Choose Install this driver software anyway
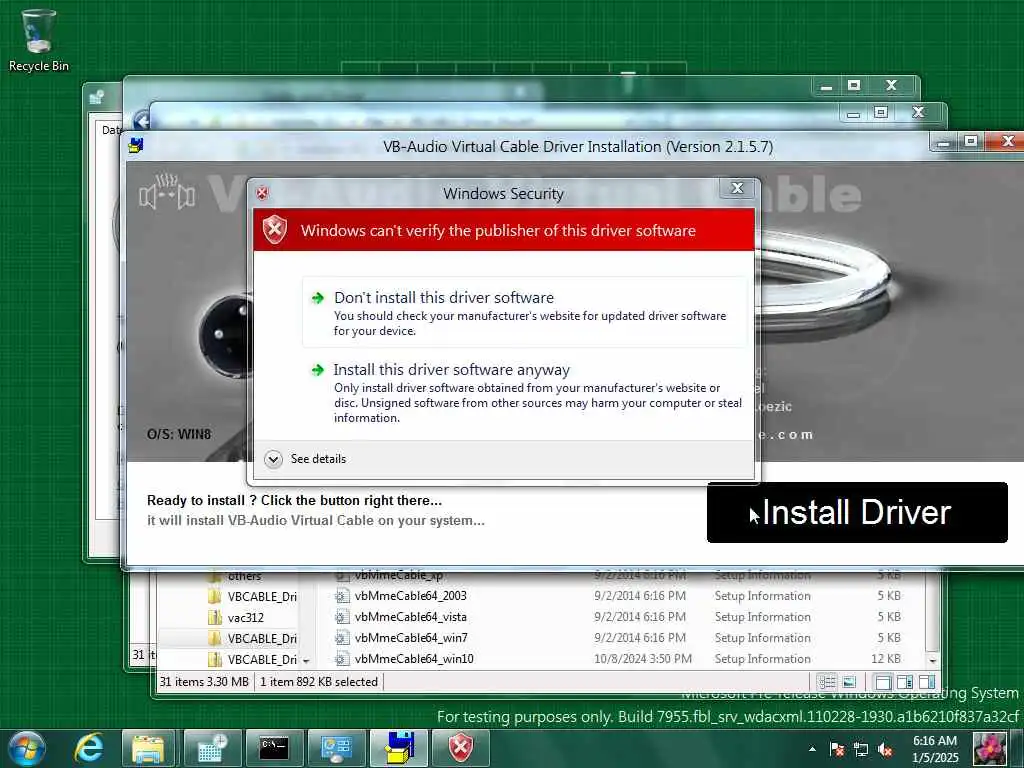1024x768 pixels. point(524,393)
